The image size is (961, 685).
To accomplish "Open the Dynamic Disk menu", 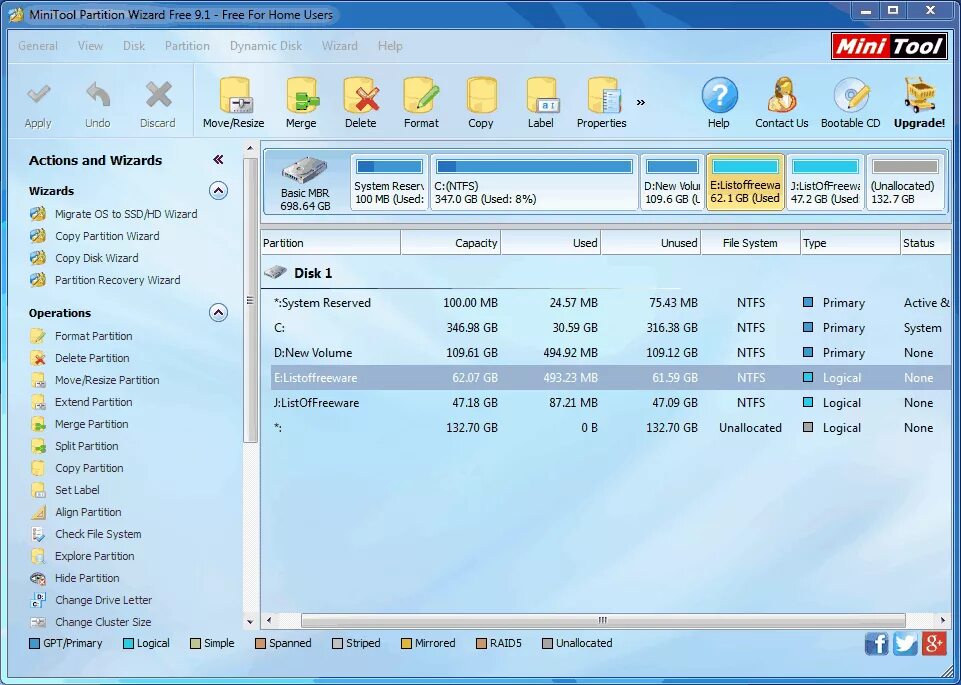I will point(266,46).
